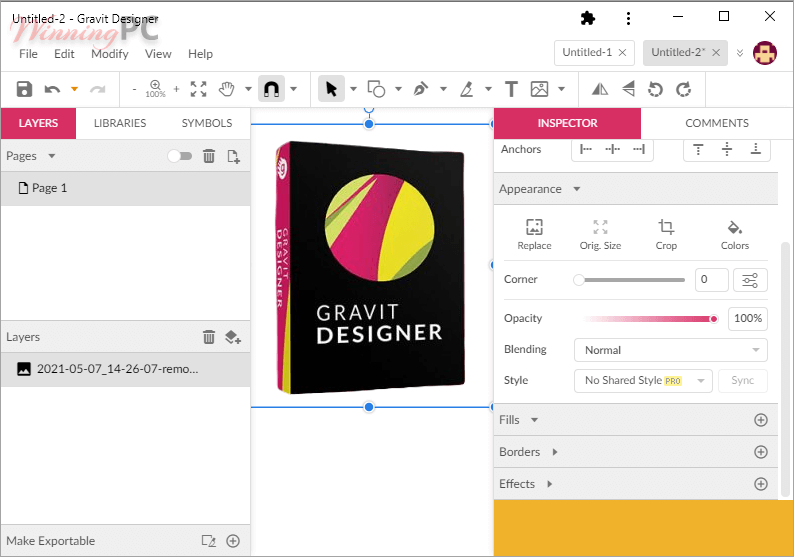Select Page 1 in the pages list

(126, 188)
